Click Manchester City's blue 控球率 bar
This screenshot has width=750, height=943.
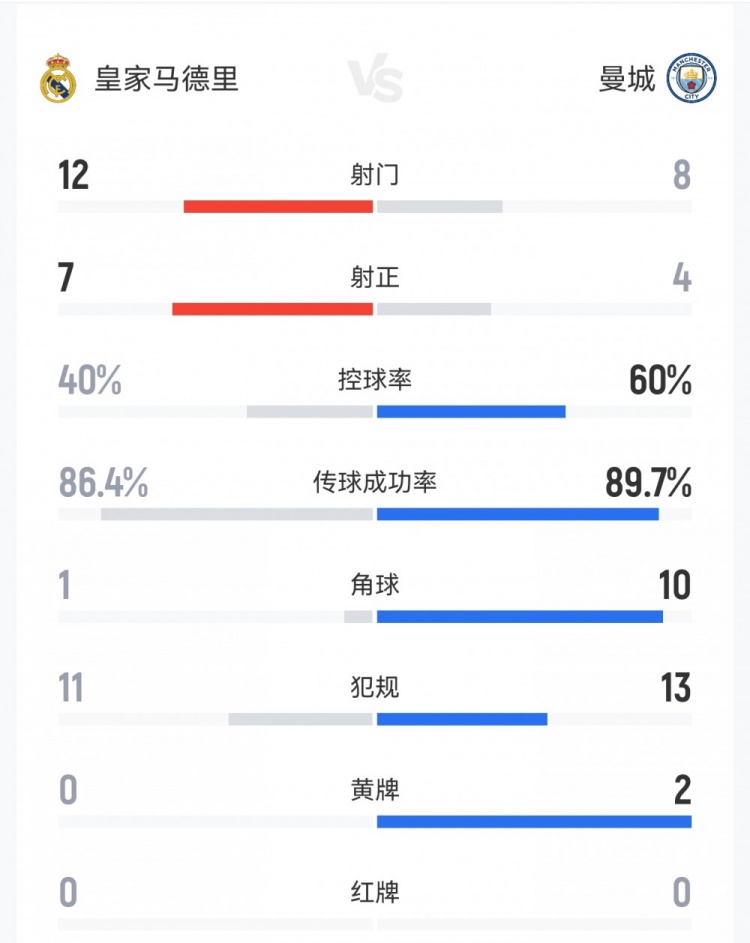471,411
